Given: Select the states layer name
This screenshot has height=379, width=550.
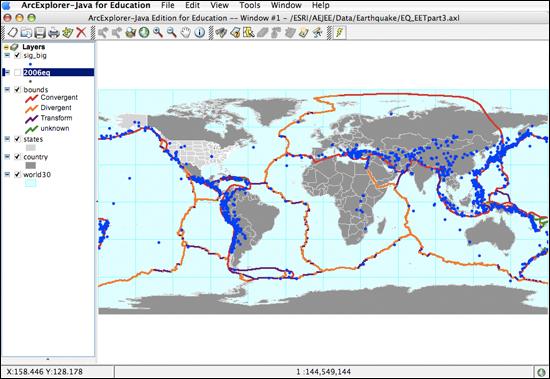Looking at the screenshot, I should (x=33, y=139).
